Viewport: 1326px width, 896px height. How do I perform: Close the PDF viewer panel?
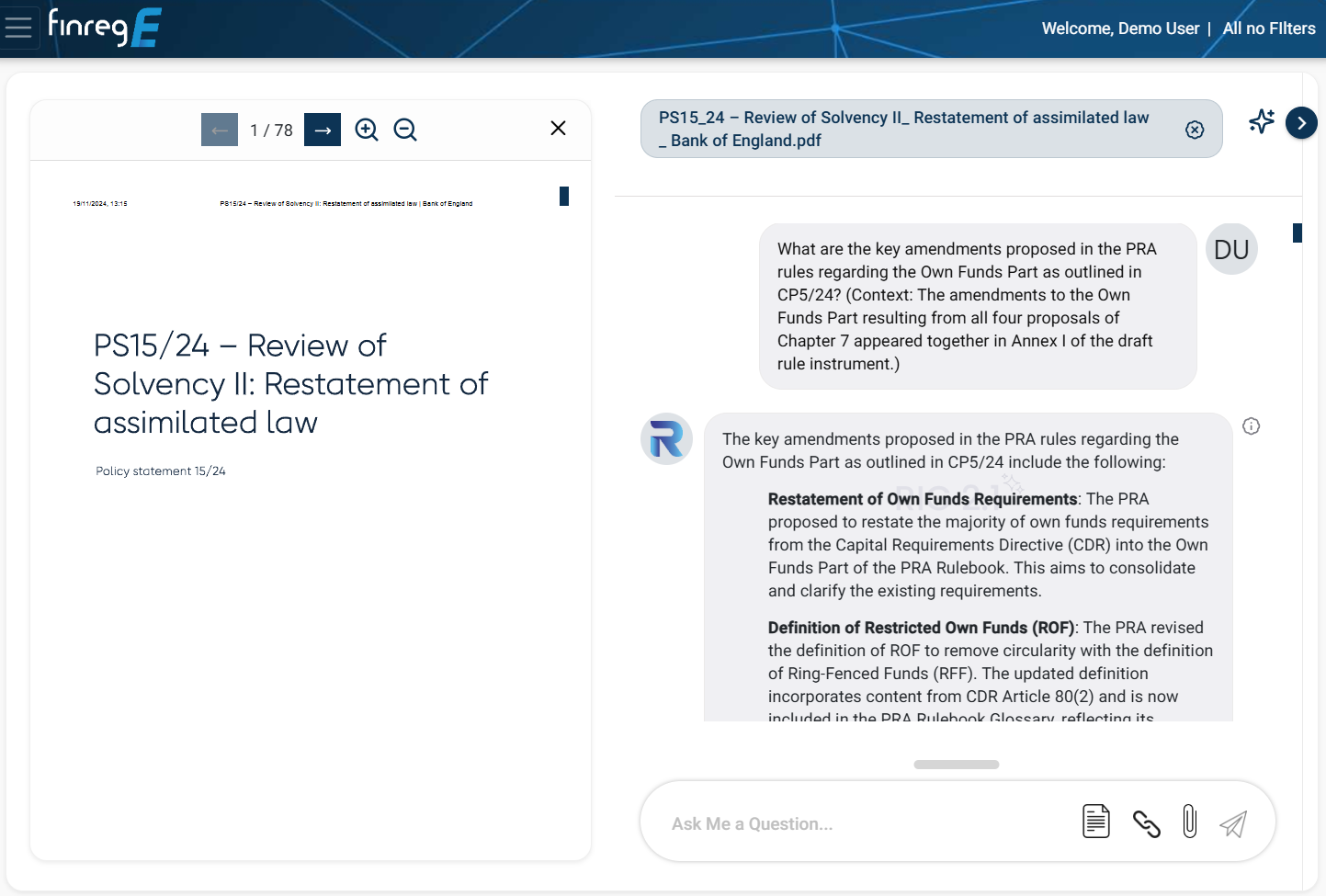tap(558, 128)
